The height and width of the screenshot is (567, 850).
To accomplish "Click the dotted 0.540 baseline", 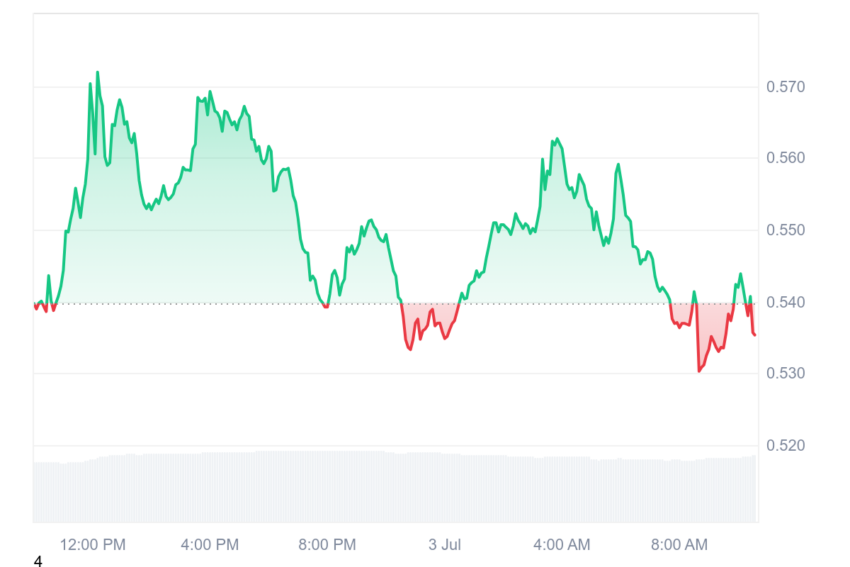I will [396, 304].
